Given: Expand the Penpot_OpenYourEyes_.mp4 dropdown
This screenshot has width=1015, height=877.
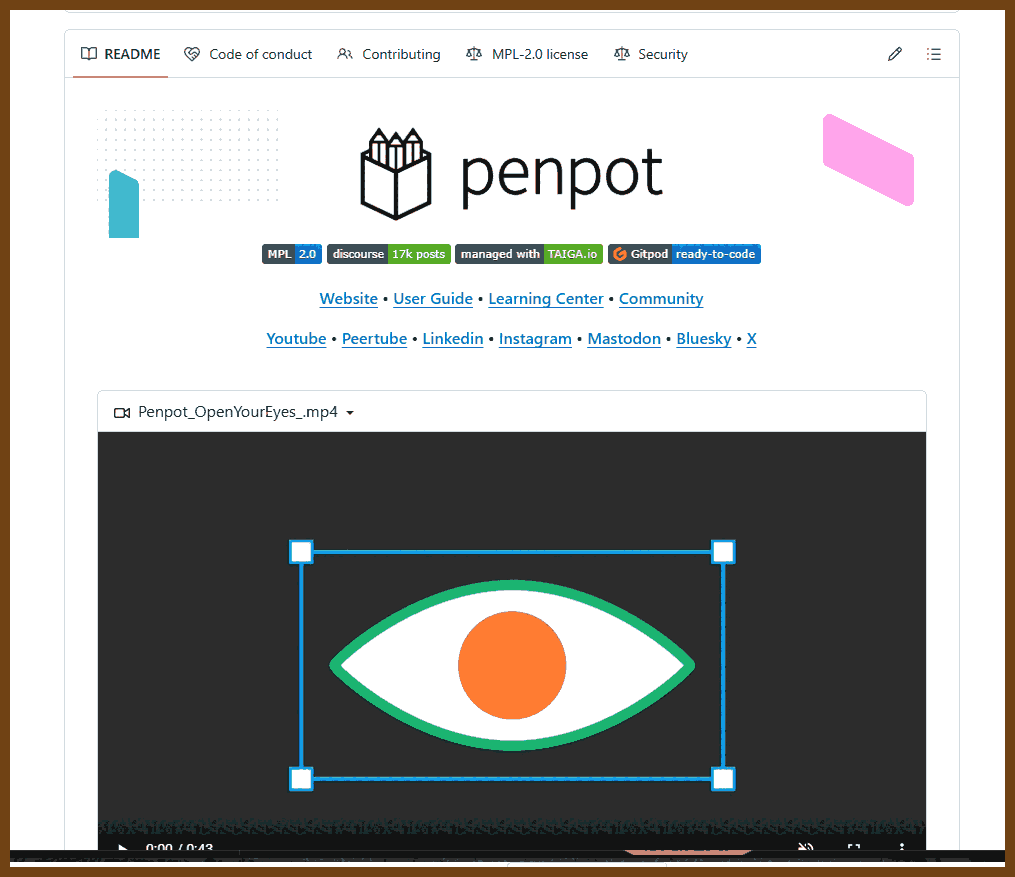Looking at the screenshot, I should 349,412.
